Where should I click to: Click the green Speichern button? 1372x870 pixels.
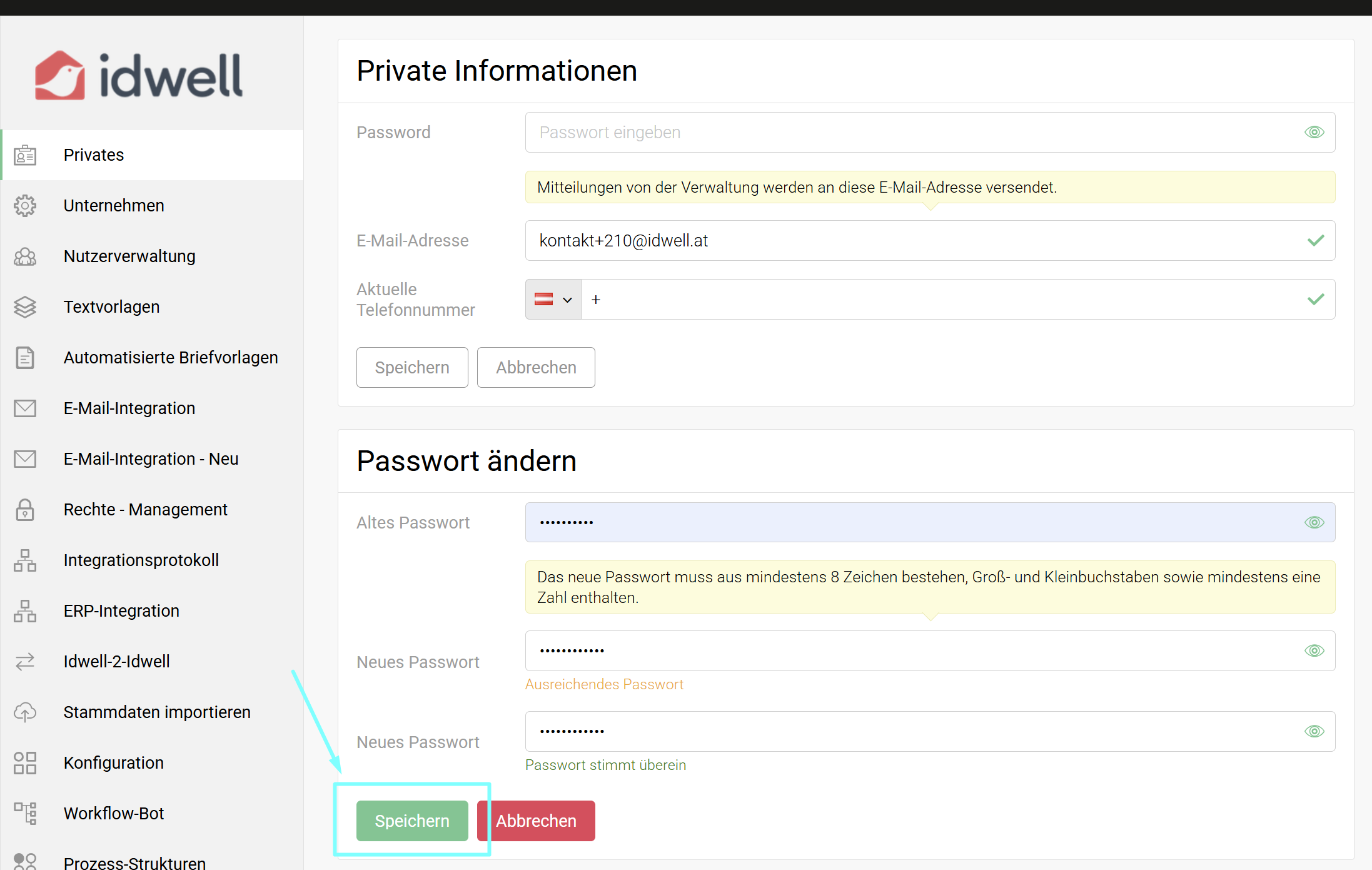[412, 821]
